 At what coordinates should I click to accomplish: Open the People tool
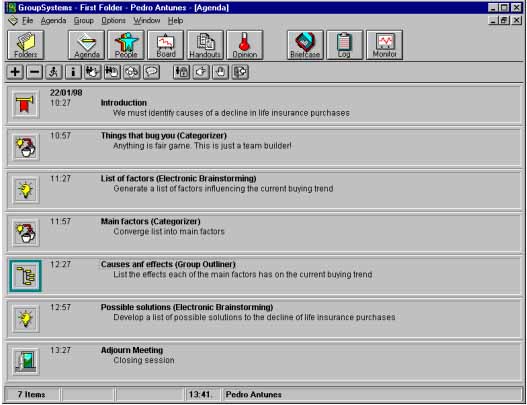point(126,45)
